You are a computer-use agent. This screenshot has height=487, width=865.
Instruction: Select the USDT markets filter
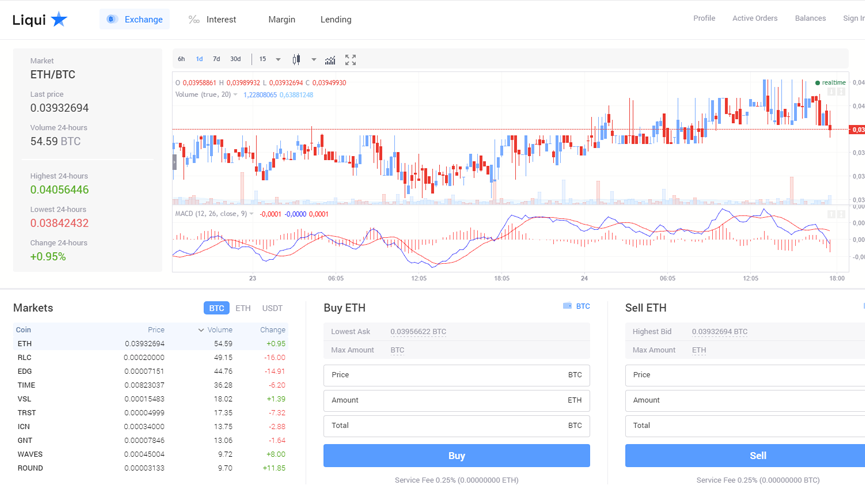[272, 308]
